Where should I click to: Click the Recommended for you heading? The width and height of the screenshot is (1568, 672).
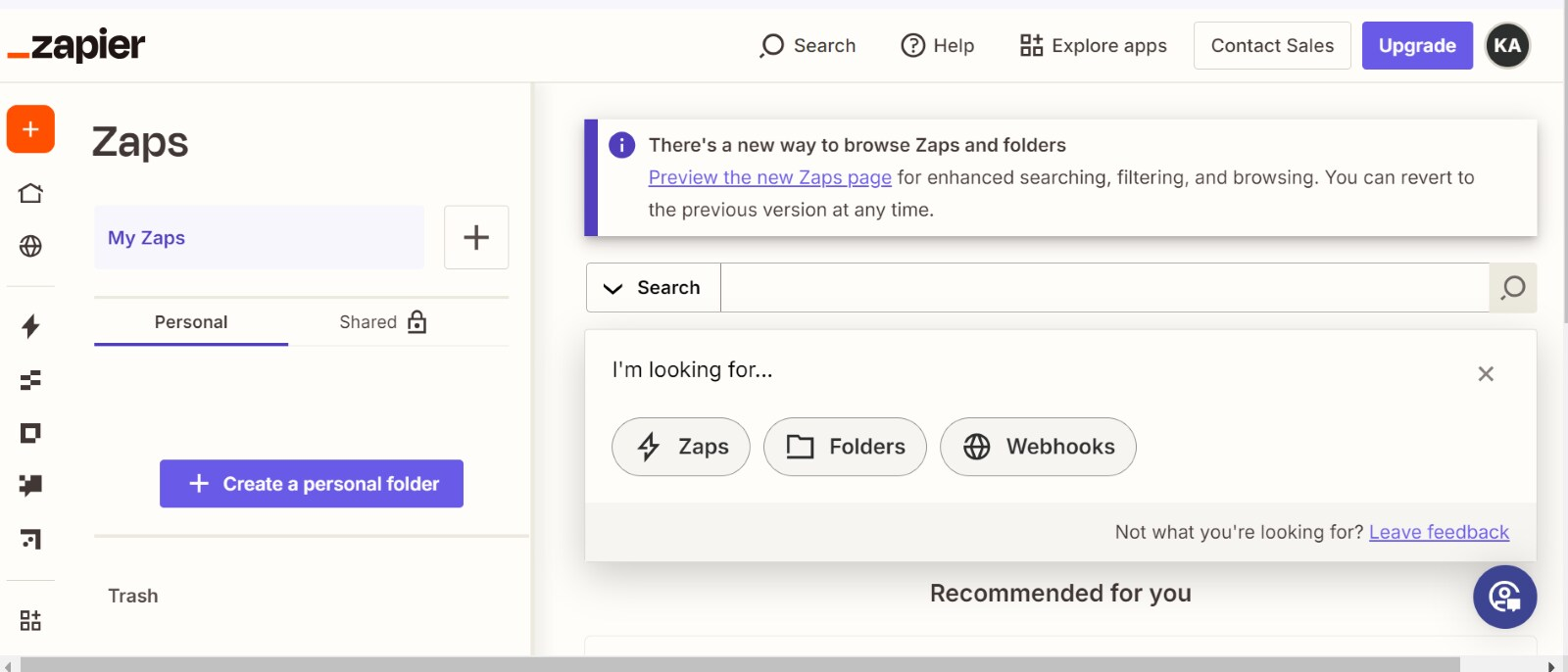(x=1060, y=593)
